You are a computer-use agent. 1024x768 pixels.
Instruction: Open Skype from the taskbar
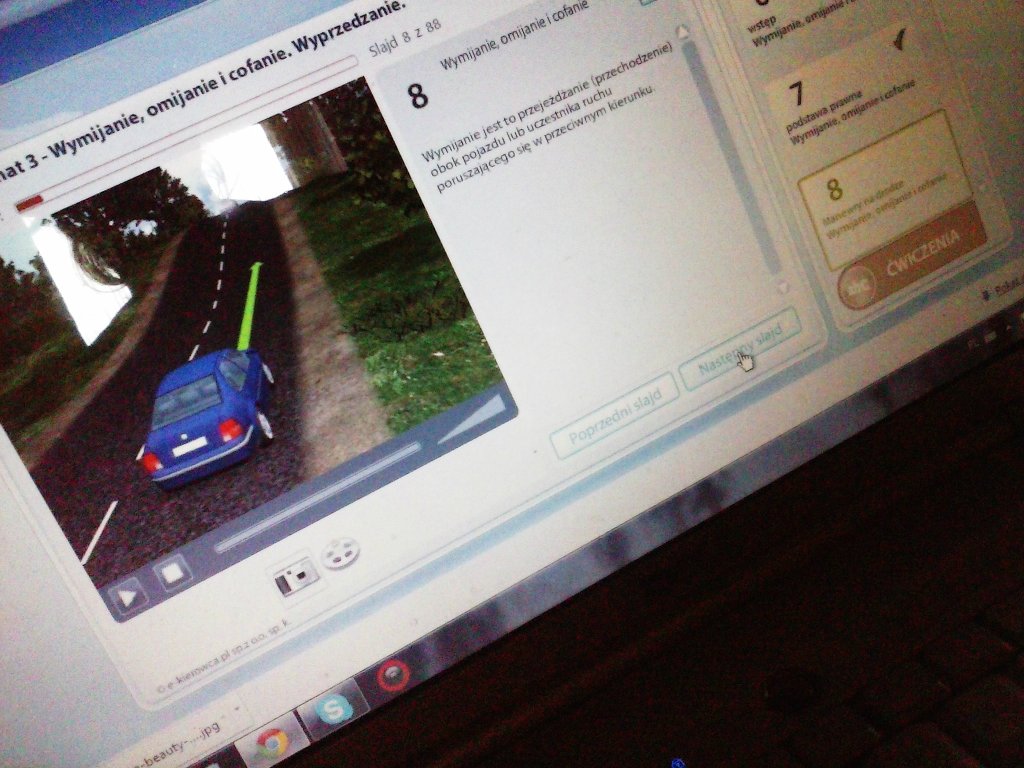(x=333, y=709)
